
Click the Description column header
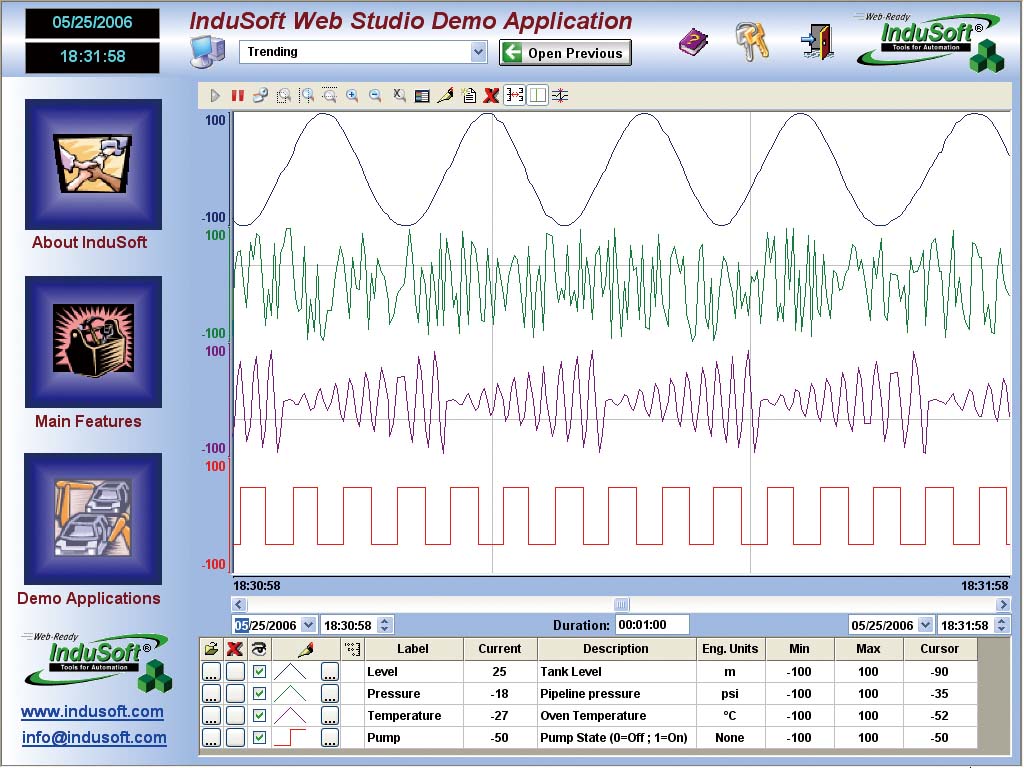point(616,648)
